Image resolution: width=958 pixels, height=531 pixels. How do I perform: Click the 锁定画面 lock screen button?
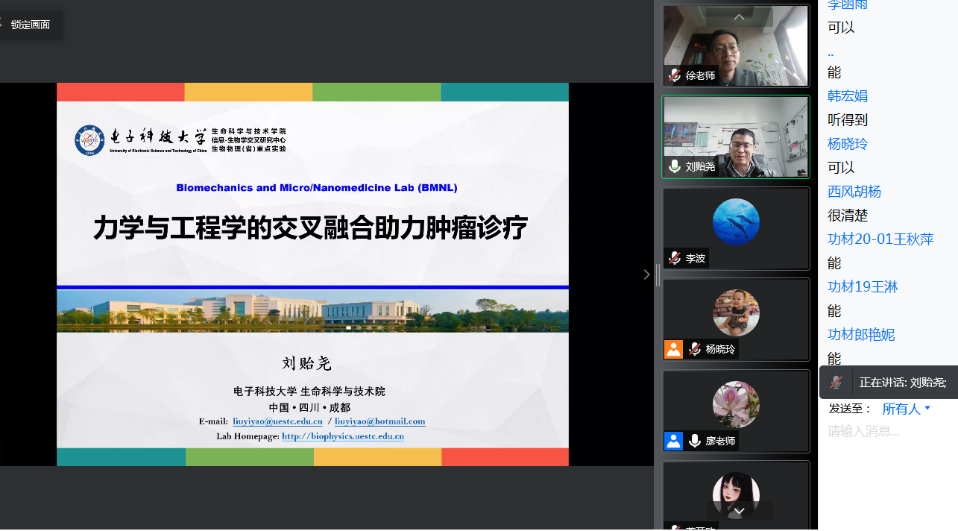pos(30,24)
